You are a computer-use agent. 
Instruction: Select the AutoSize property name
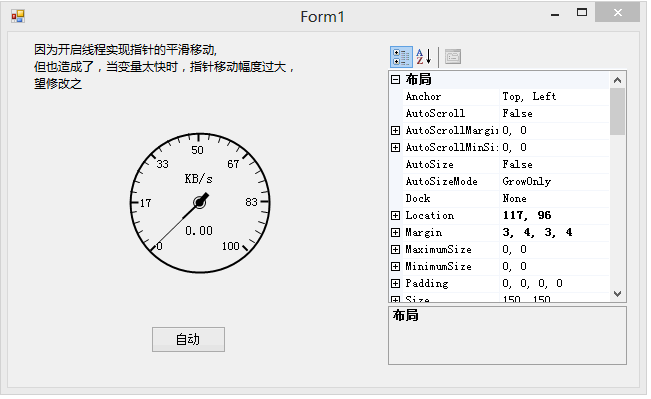[429, 165]
